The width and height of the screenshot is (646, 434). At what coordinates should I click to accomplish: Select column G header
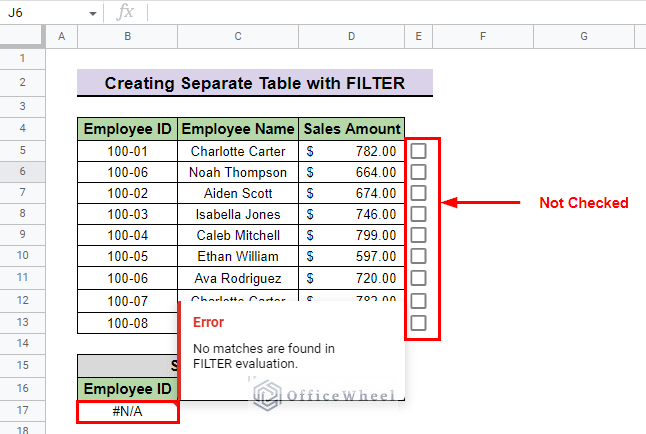(x=584, y=36)
